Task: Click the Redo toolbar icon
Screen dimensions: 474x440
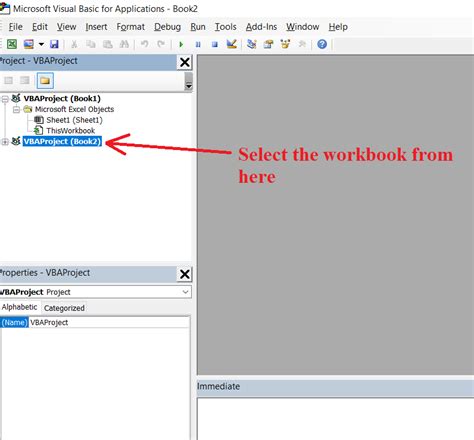Action: (x=161, y=44)
